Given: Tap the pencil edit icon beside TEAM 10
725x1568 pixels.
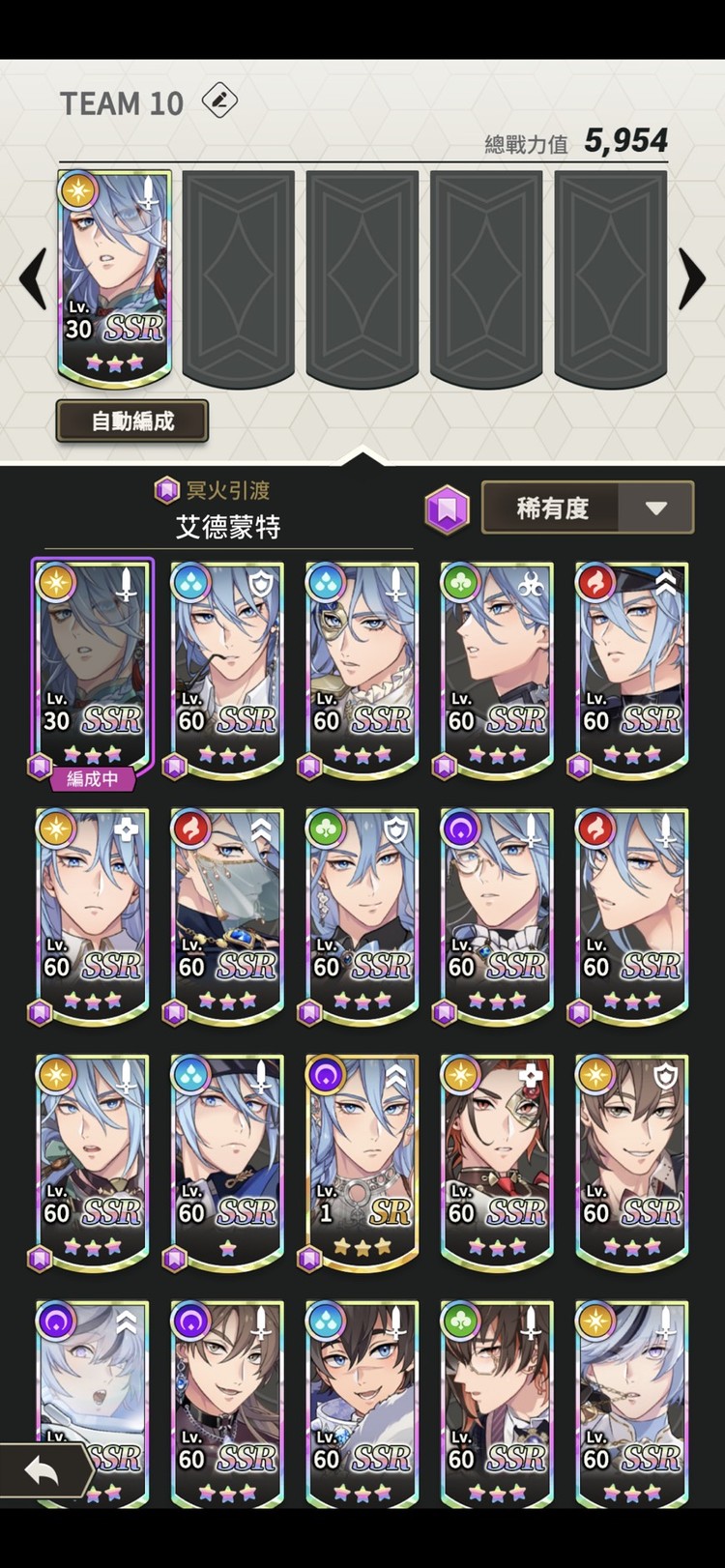Looking at the screenshot, I should click(219, 100).
